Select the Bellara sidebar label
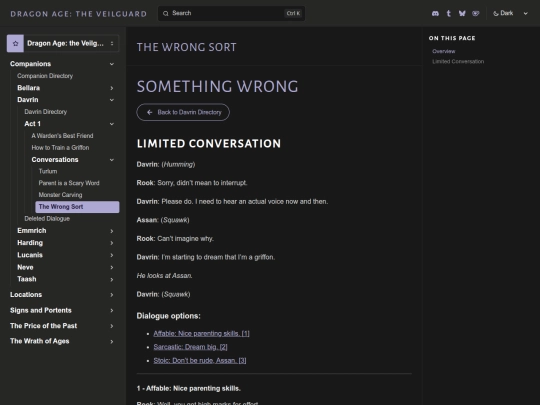The width and height of the screenshot is (540, 405). pyautogui.click(x=29, y=88)
